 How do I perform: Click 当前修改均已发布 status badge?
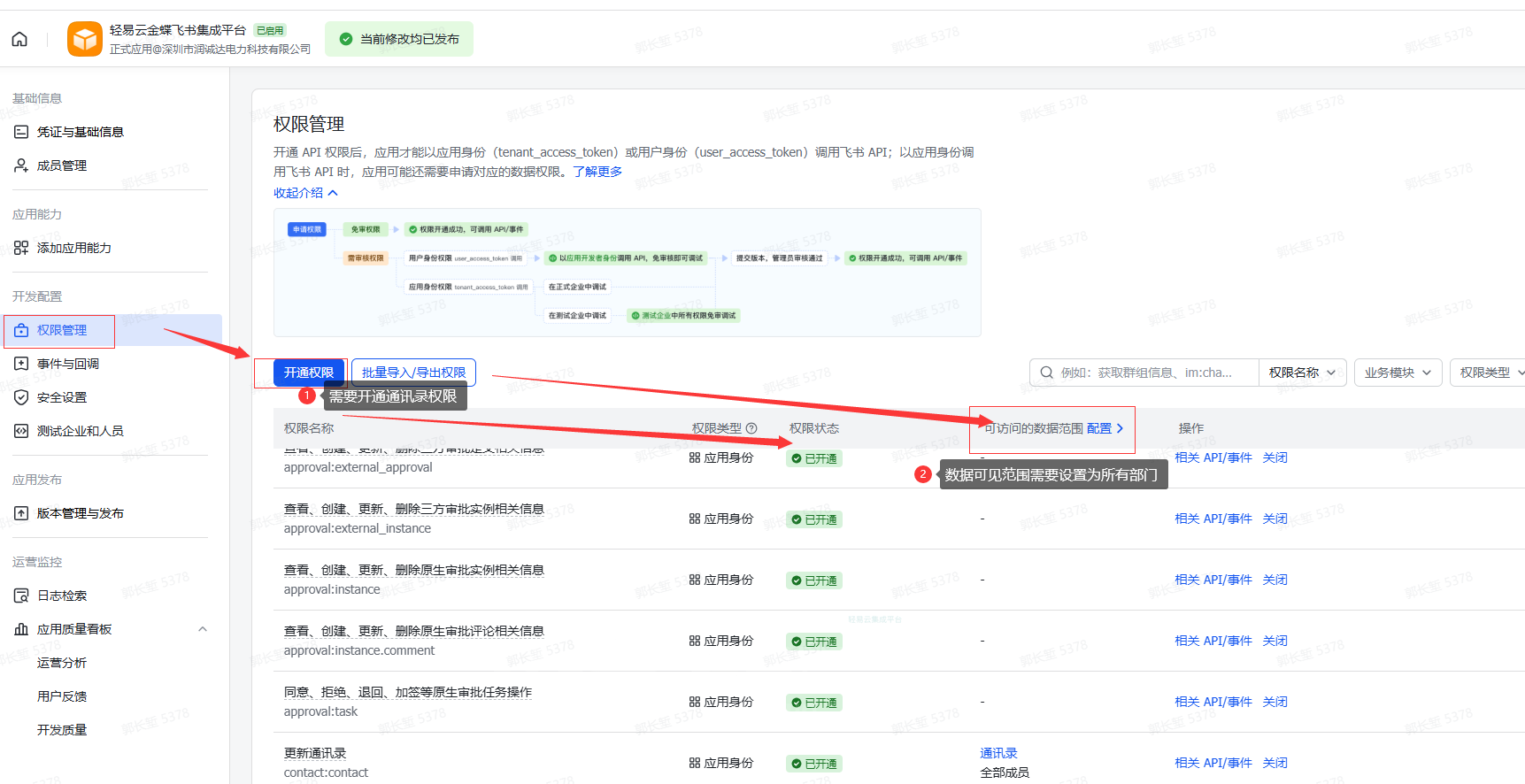click(399, 39)
